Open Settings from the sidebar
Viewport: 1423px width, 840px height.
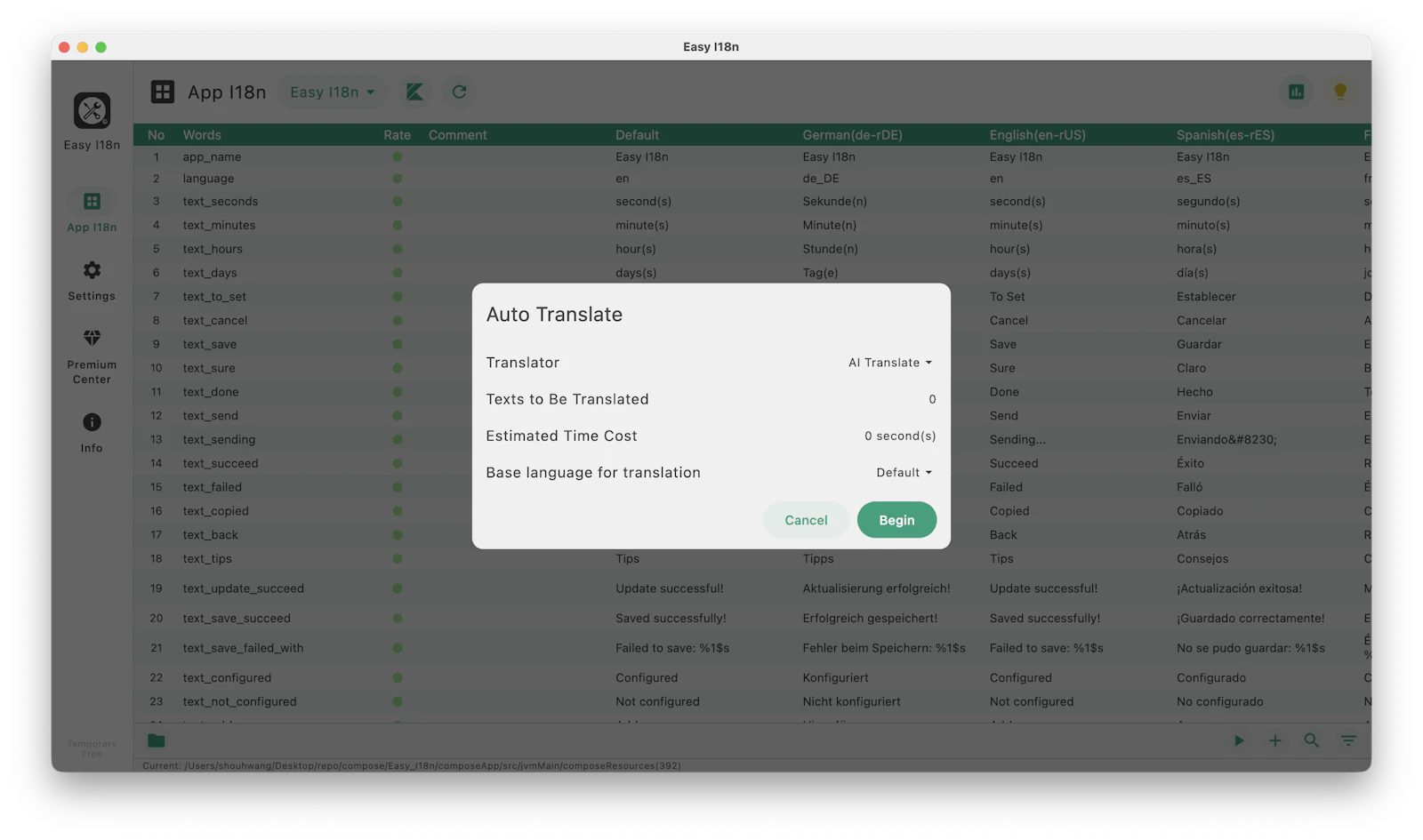92,280
